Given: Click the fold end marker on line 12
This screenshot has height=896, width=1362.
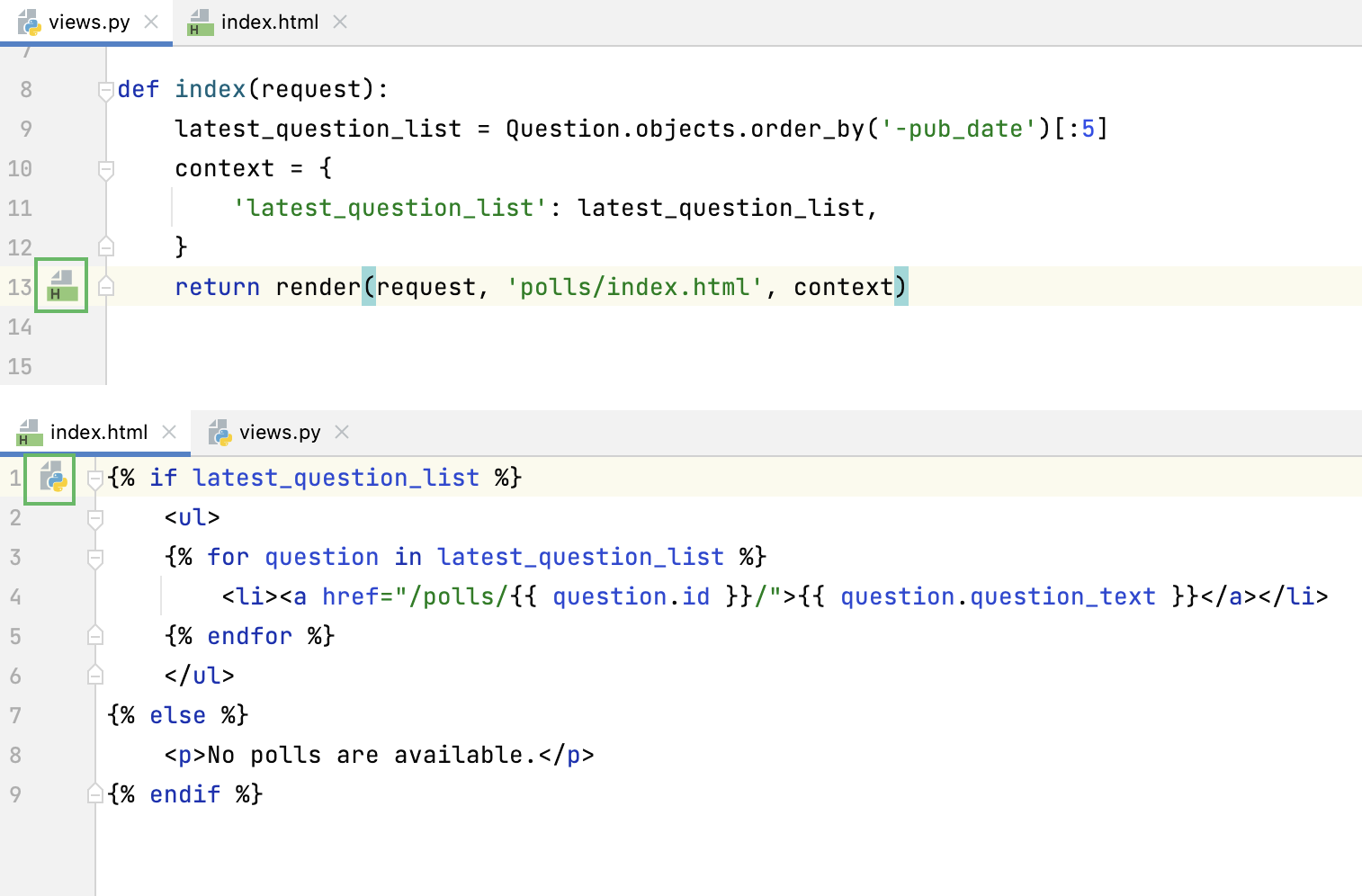Looking at the screenshot, I should pyautogui.click(x=105, y=246).
